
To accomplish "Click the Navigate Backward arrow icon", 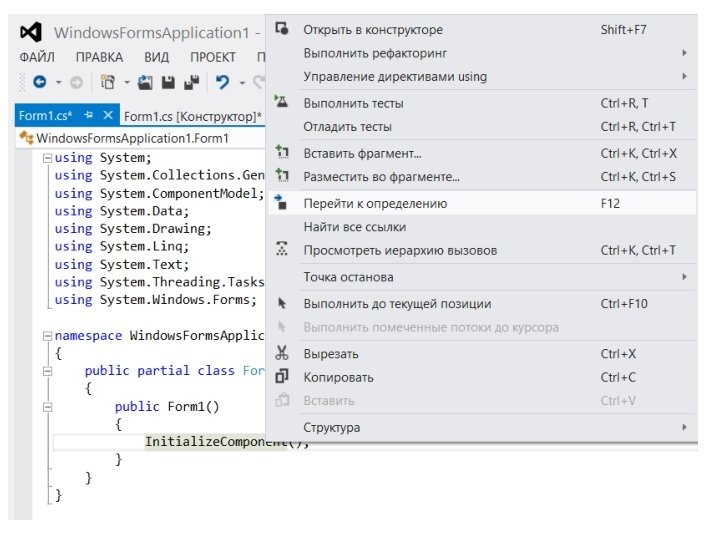I will [40, 82].
